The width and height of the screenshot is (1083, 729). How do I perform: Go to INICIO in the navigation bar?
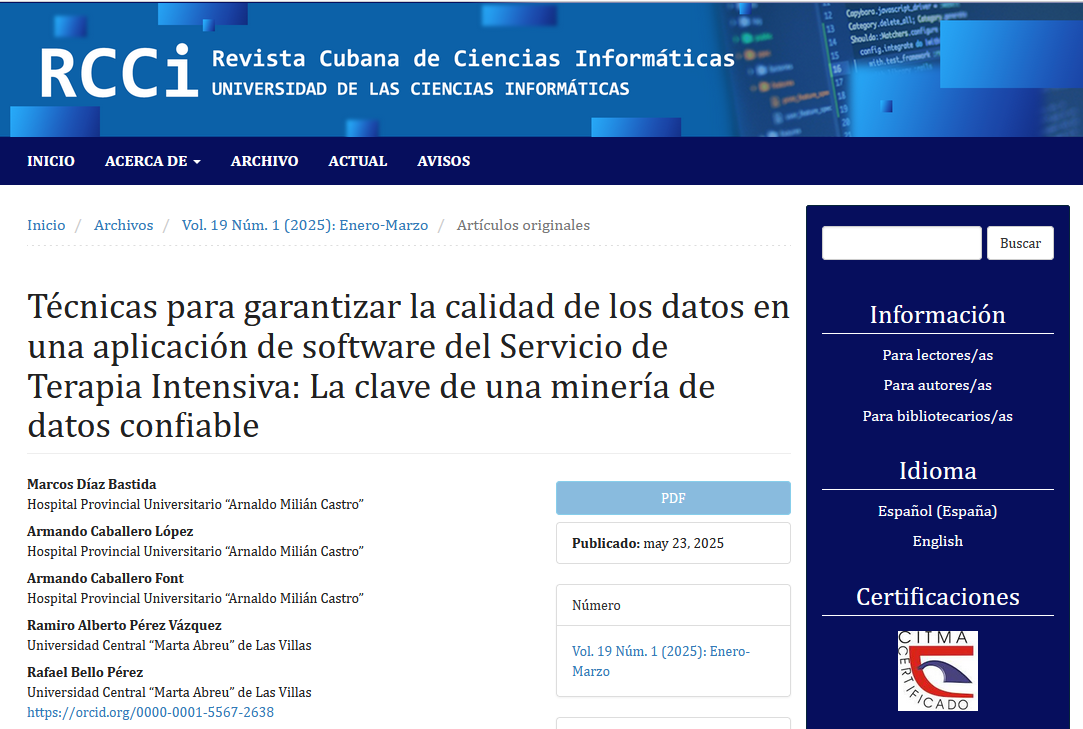click(51, 161)
